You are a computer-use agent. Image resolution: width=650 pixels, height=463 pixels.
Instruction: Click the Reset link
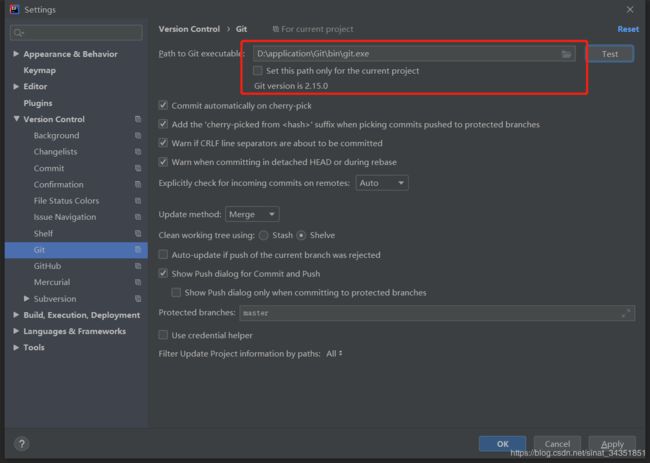click(x=628, y=29)
